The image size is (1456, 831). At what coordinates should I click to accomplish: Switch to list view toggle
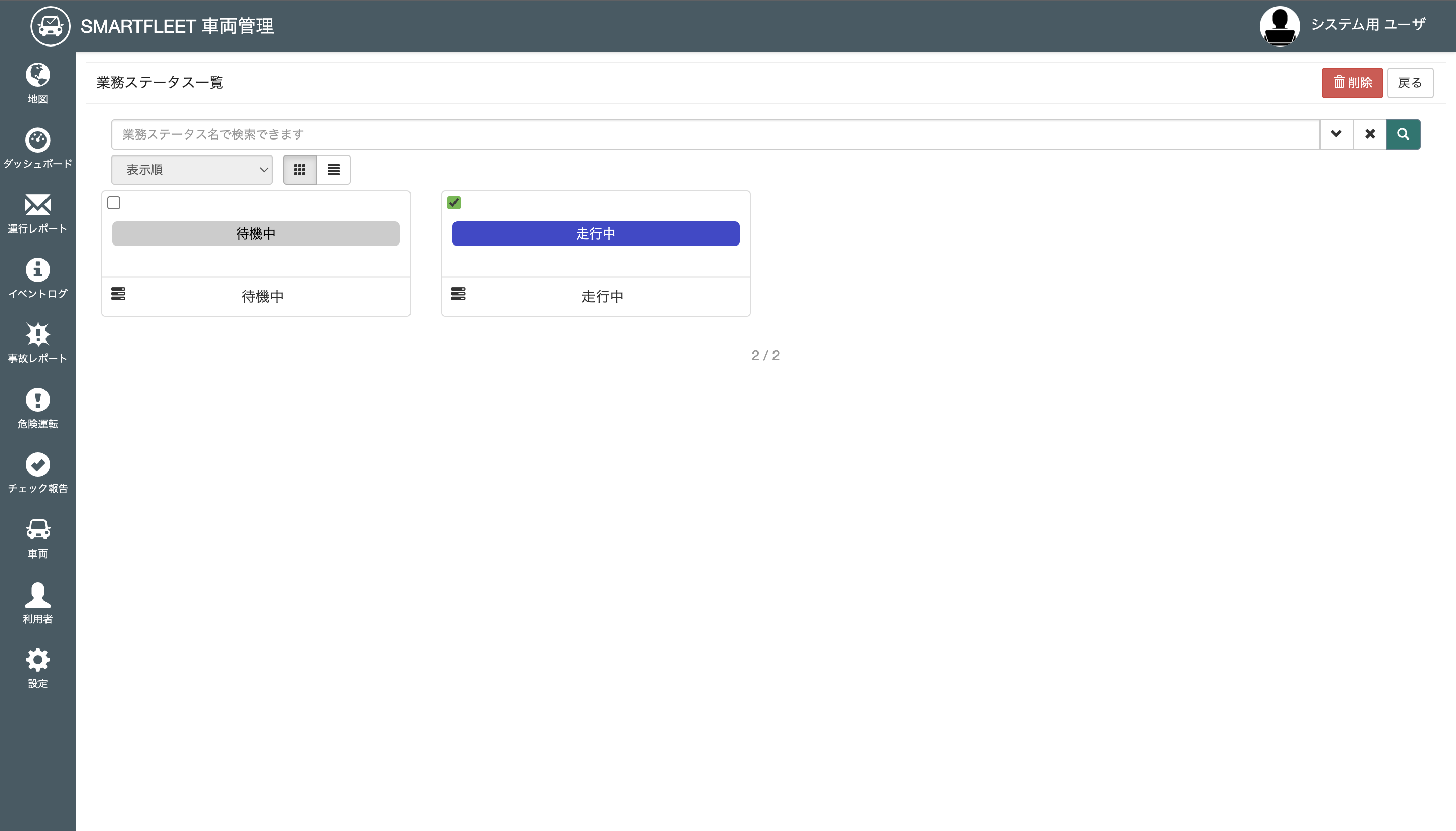pos(333,169)
